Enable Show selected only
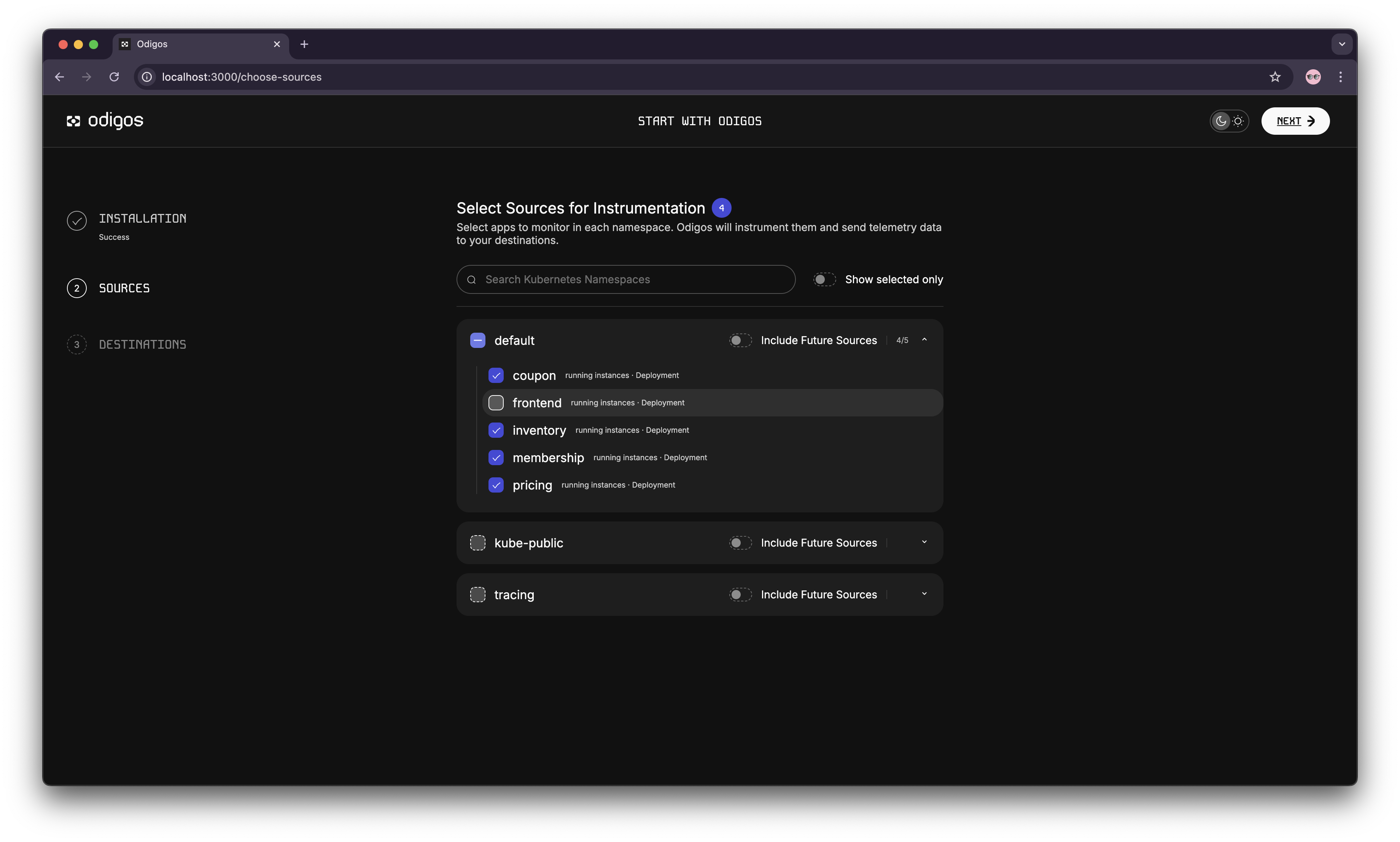Image resolution: width=1400 pixels, height=842 pixels. pyautogui.click(x=824, y=279)
